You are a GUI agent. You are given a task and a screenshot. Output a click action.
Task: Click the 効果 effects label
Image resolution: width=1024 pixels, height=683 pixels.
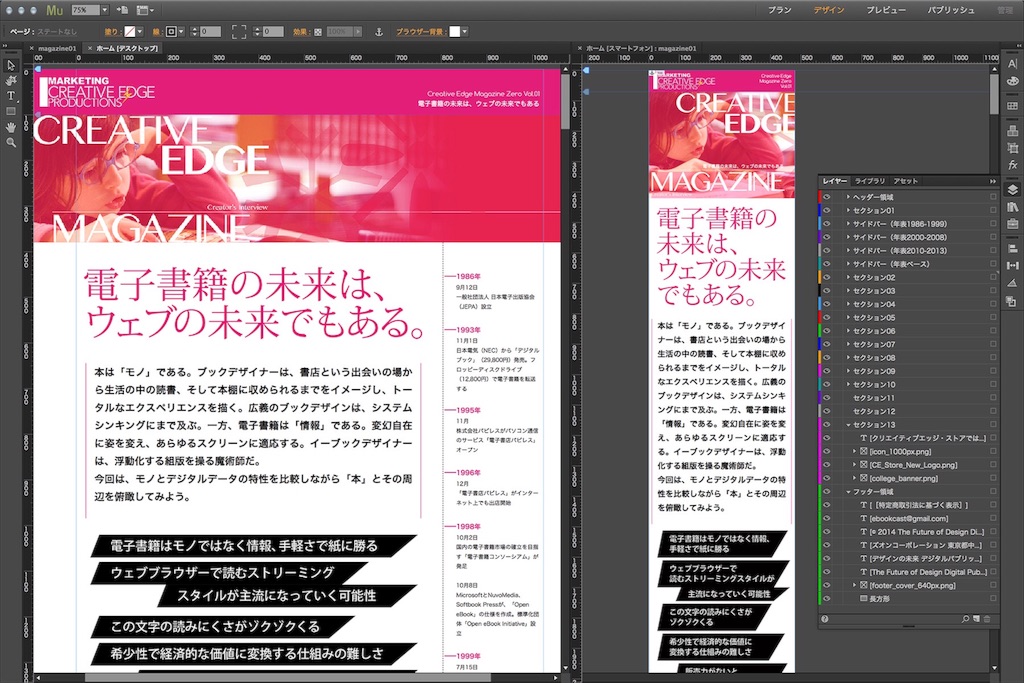click(x=300, y=31)
